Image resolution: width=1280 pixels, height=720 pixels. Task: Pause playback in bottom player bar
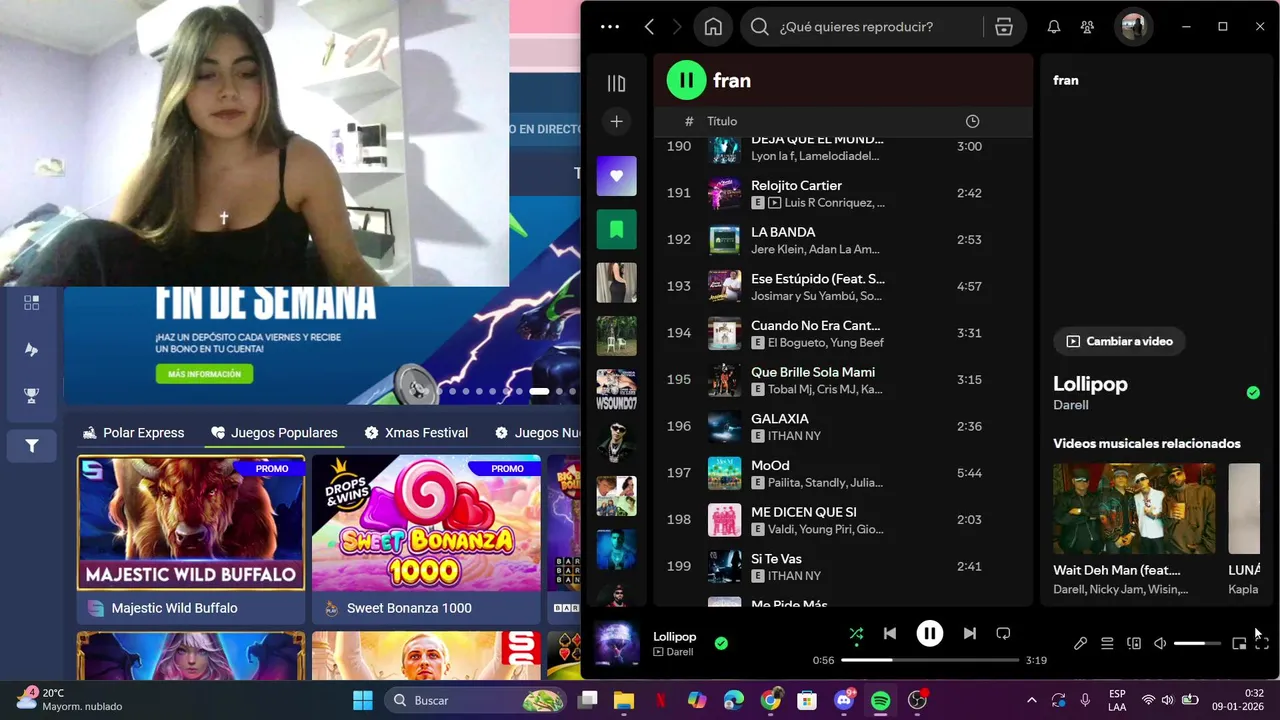(930, 633)
